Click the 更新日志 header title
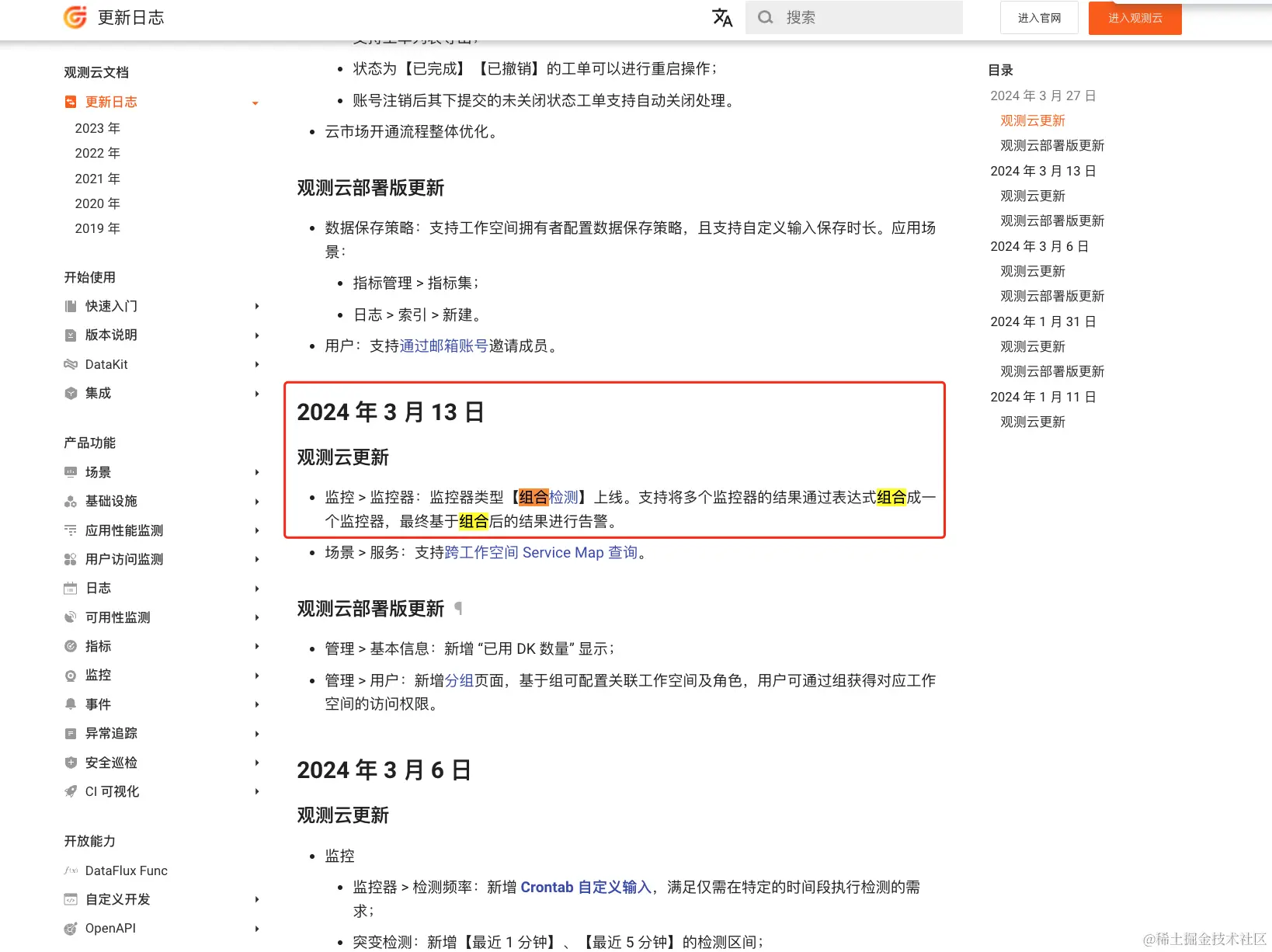The image size is (1272, 952). point(131,17)
